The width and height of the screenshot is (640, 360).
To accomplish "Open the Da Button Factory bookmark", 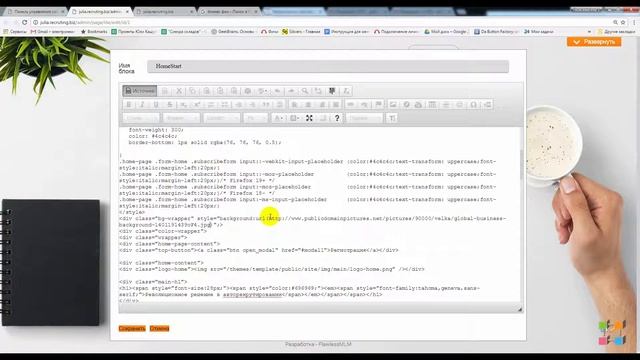I will (x=496, y=31).
